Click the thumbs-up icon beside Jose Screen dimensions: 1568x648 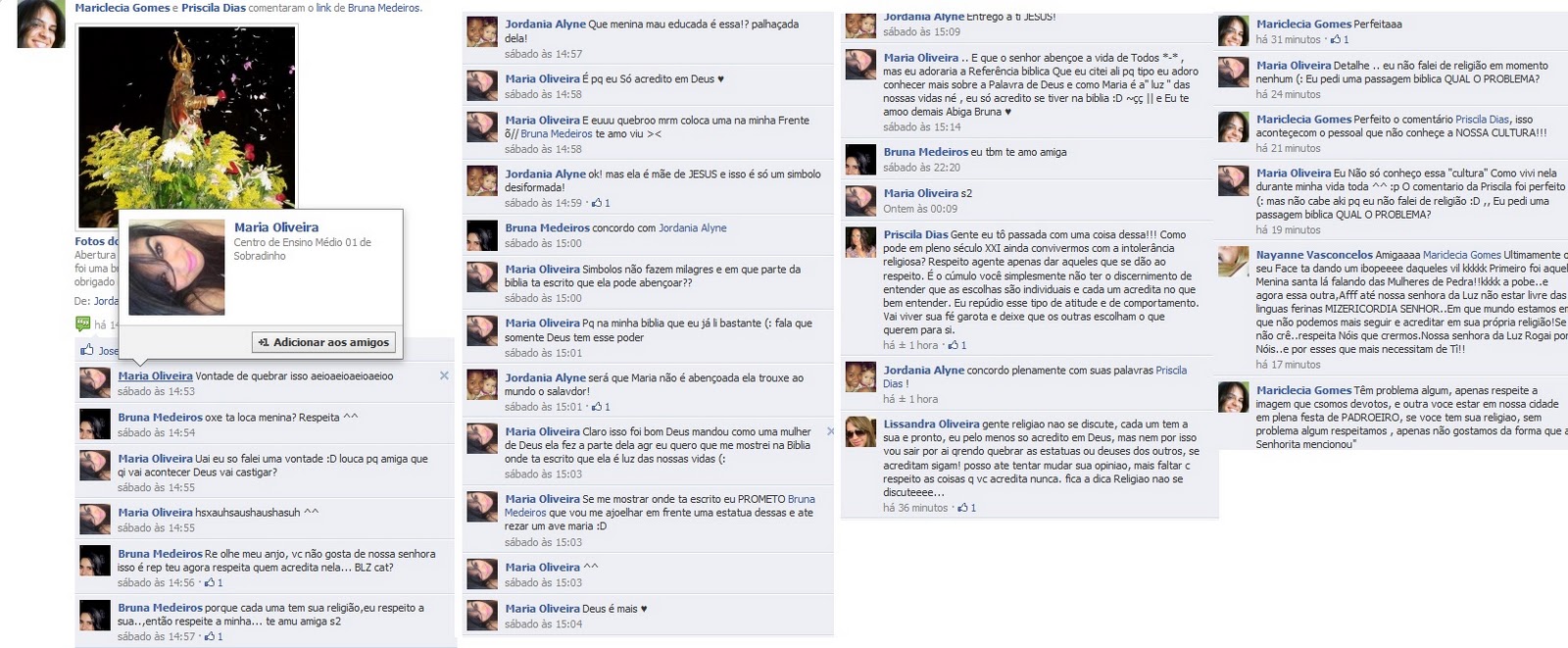click(87, 350)
